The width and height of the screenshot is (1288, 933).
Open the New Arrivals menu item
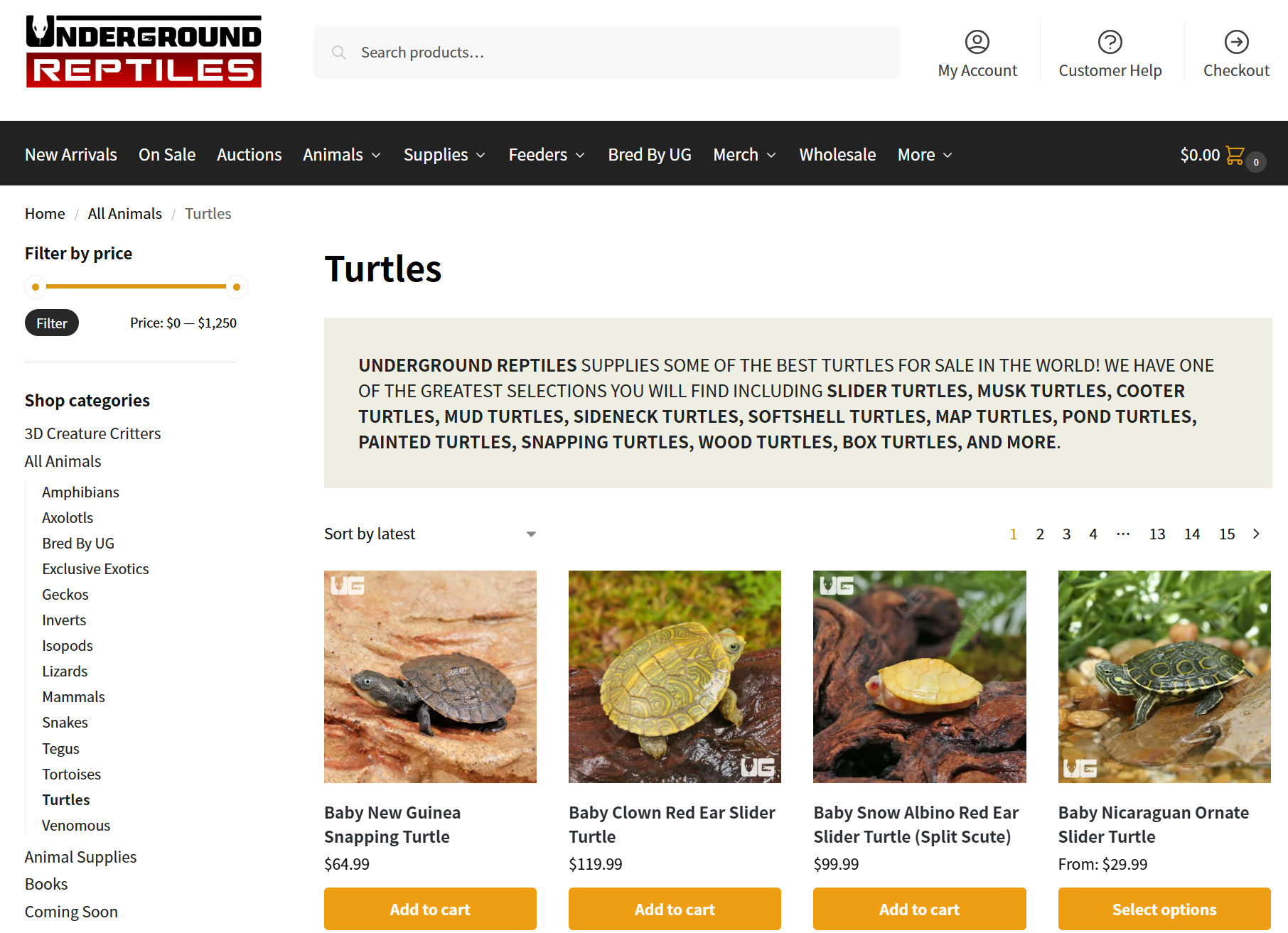click(71, 155)
